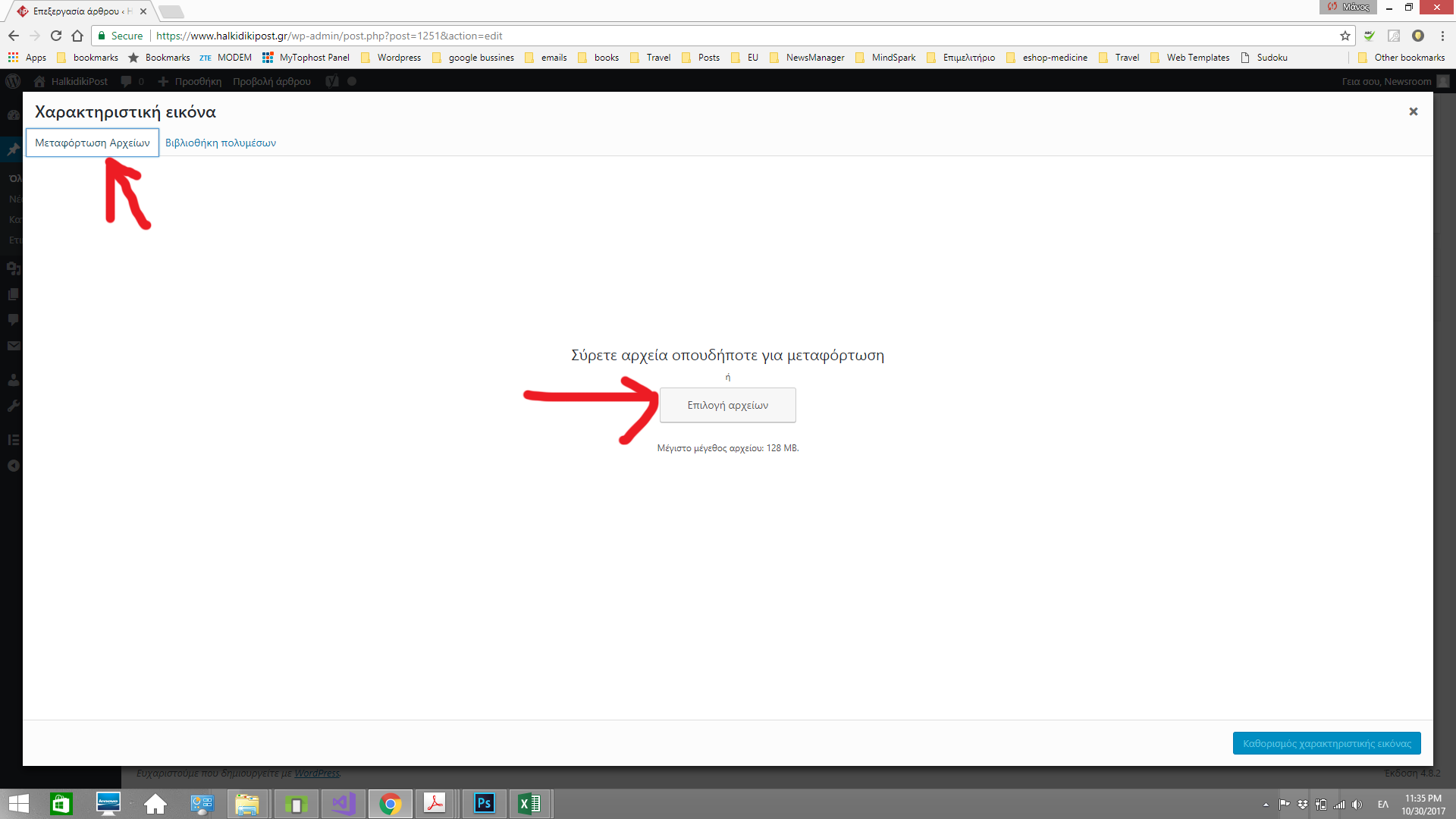Open taskbar volume control icon
Screen dimensions: 1456x819
(x=1357, y=805)
